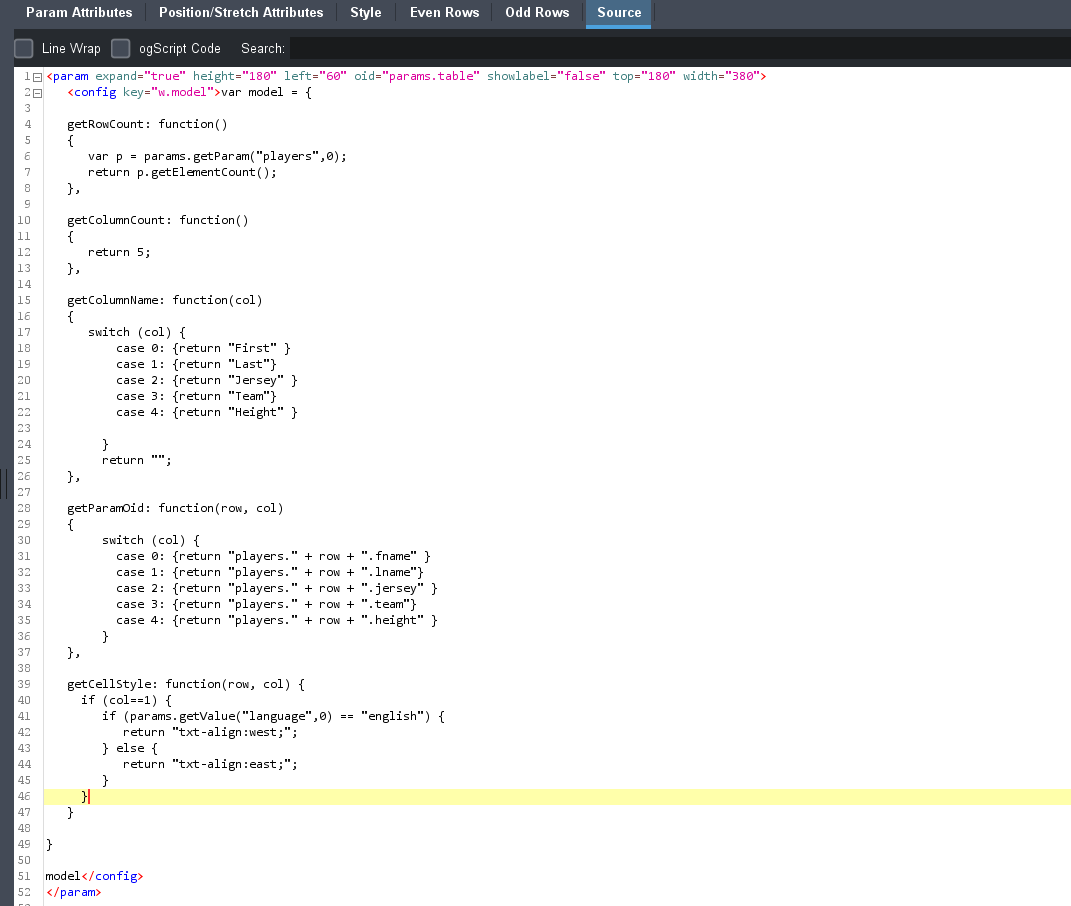Click the getColumnCount function declaration
1071x906 pixels.
[x=118, y=220]
